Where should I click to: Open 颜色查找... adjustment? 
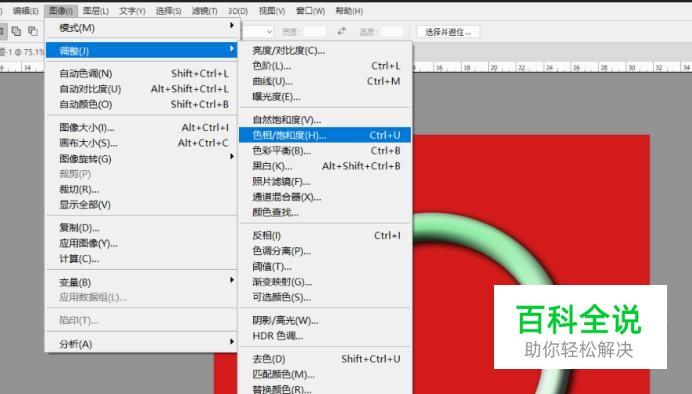pyautogui.click(x=325, y=212)
